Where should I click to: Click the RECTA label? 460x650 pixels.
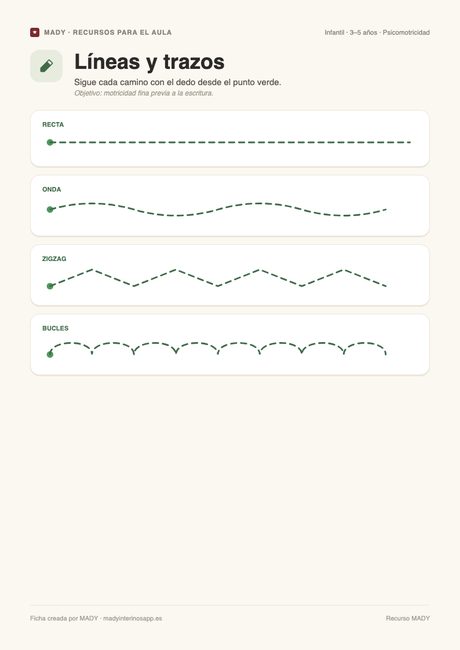tap(53, 124)
